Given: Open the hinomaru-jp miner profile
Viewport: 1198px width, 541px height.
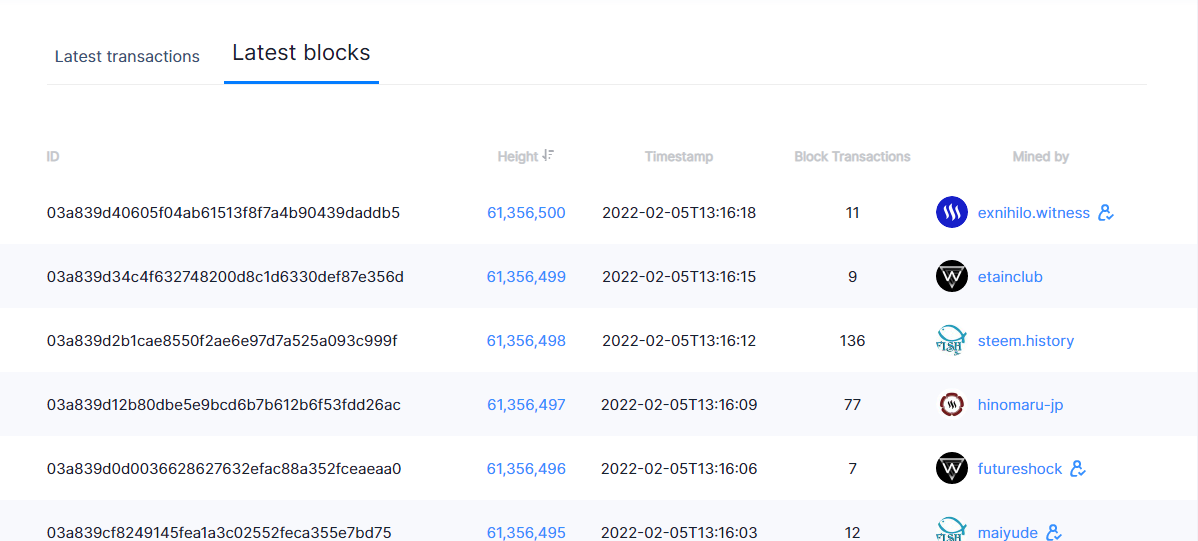Looking at the screenshot, I should 1021,404.
